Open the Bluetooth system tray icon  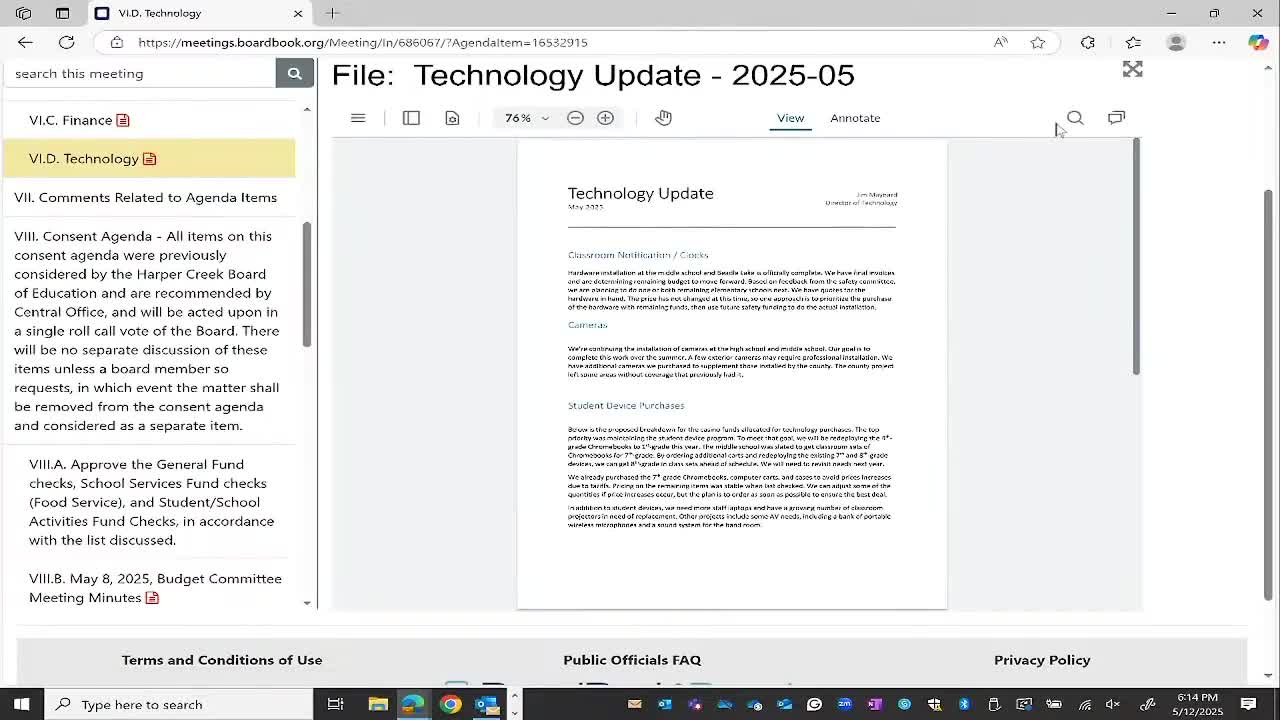pos(964,704)
